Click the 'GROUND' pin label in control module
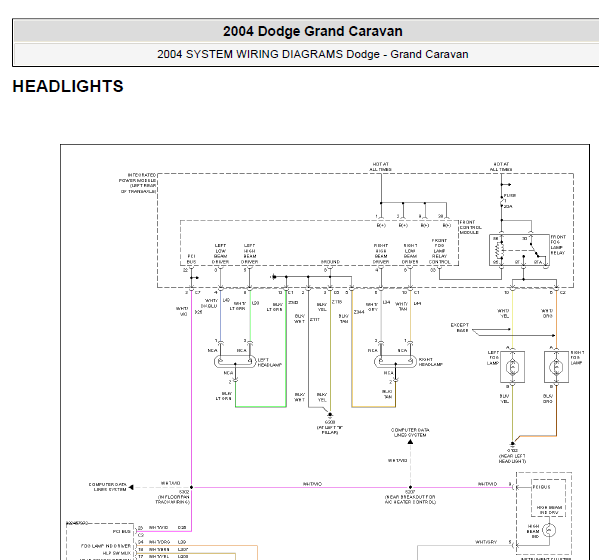 point(330,262)
